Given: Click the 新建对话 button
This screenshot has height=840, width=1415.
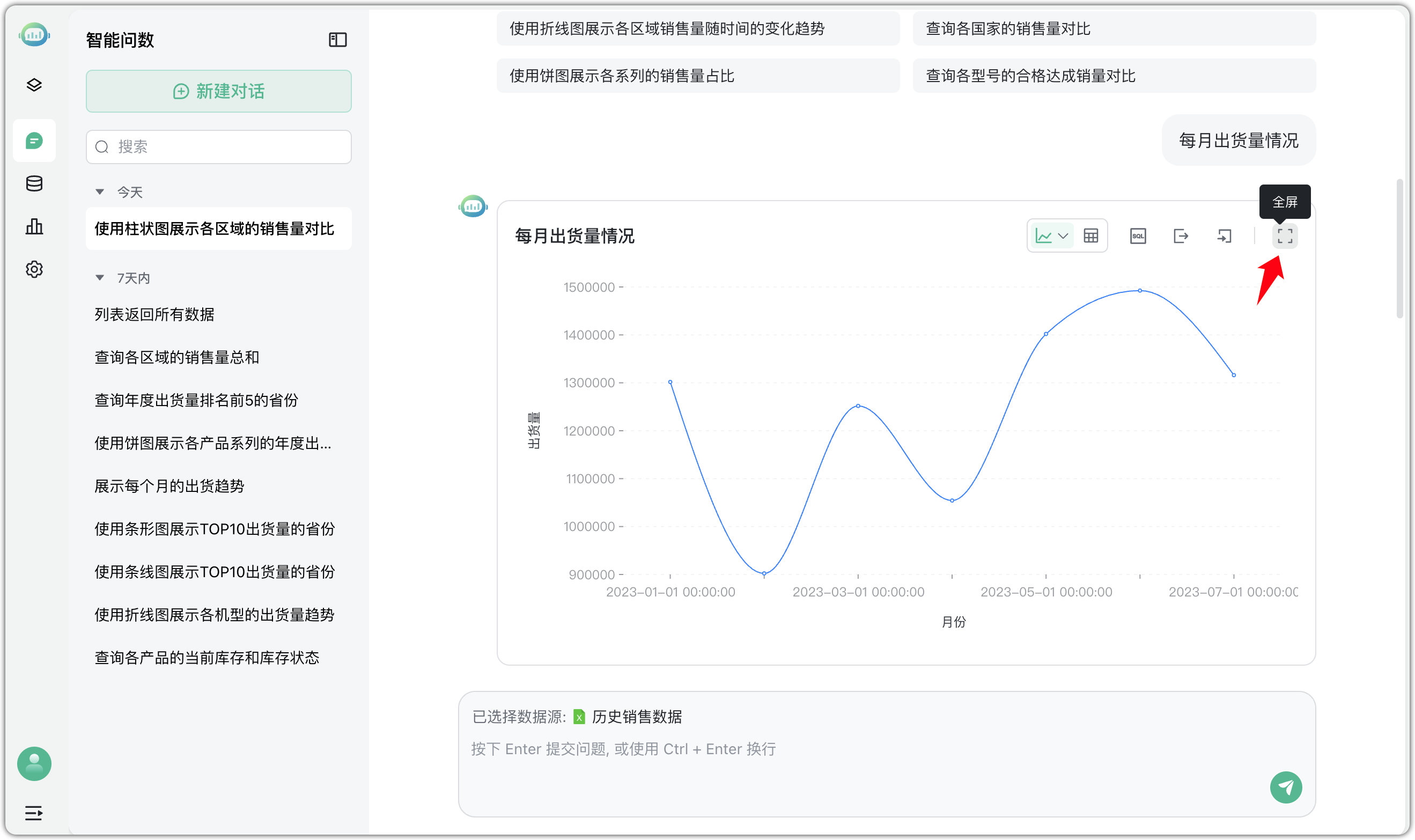Looking at the screenshot, I should pos(218,91).
